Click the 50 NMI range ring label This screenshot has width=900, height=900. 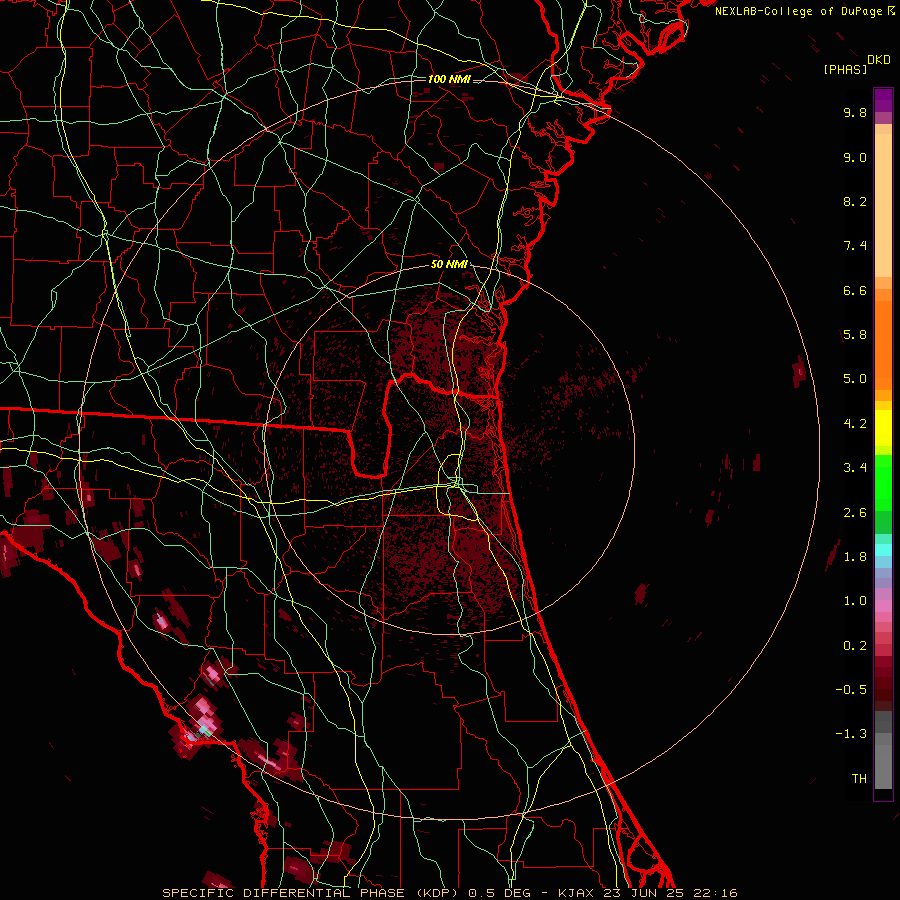(x=449, y=265)
